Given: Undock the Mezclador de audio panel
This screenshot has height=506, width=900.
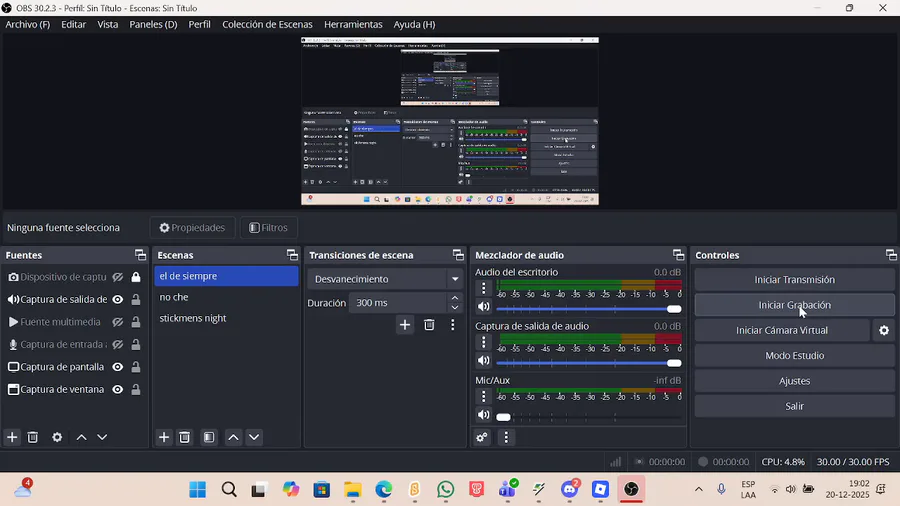Looking at the screenshot, I should click(678, 255).
